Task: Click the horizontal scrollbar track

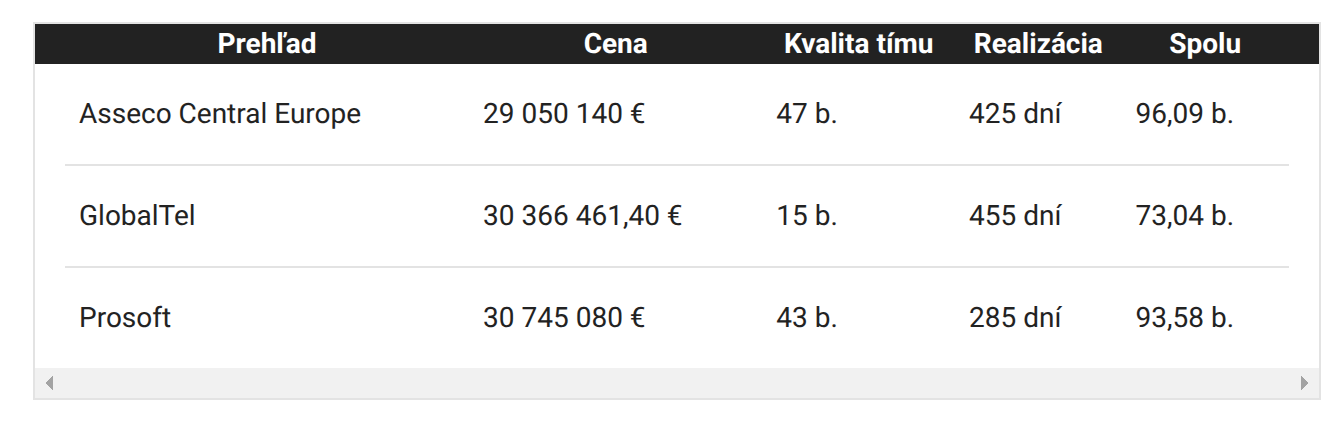Action: click(x=676, y=383)
